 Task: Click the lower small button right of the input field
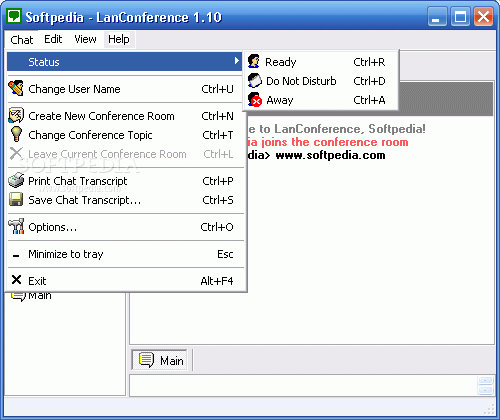pos(485,390)
